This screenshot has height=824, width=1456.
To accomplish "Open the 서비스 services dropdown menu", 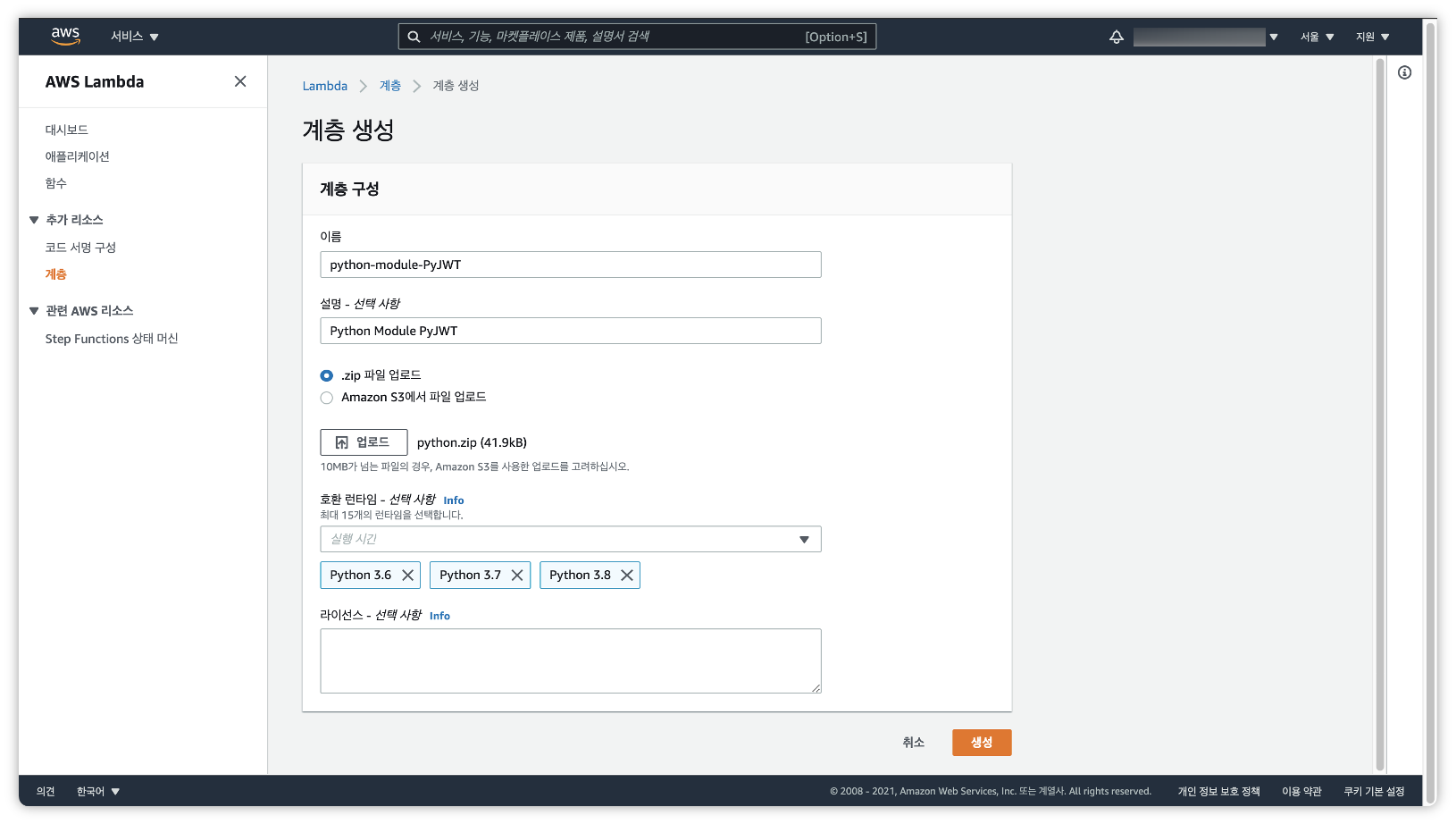I will pyautogui.click(x=135, y=37).
